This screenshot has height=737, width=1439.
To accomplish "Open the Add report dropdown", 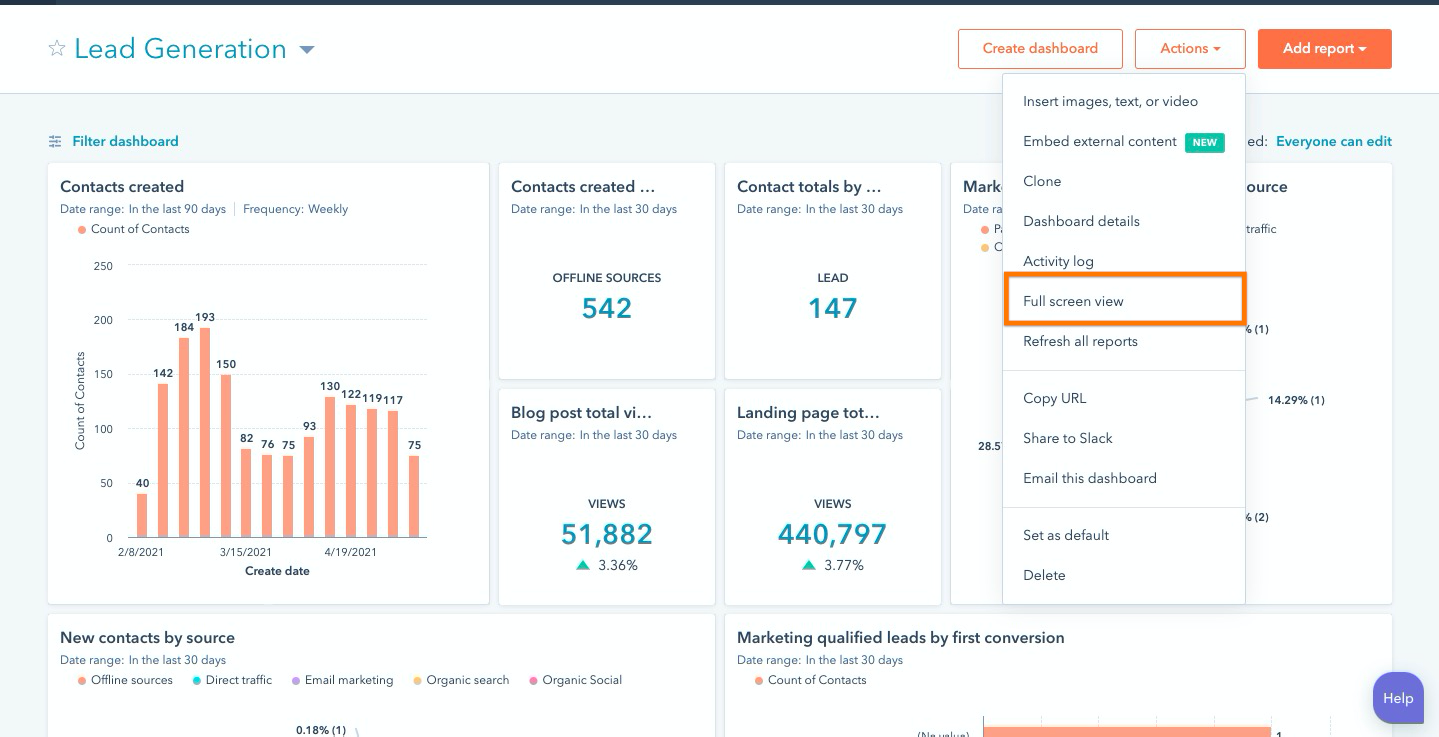I will coord(1324,48).
